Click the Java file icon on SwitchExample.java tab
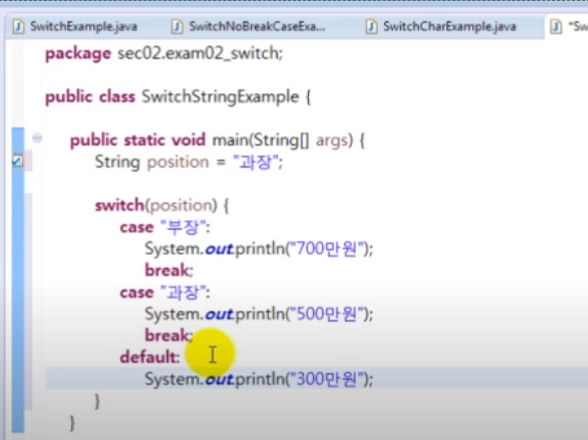Image resolution: width=588 pixels, height=440 pixels. click(18, 27)
